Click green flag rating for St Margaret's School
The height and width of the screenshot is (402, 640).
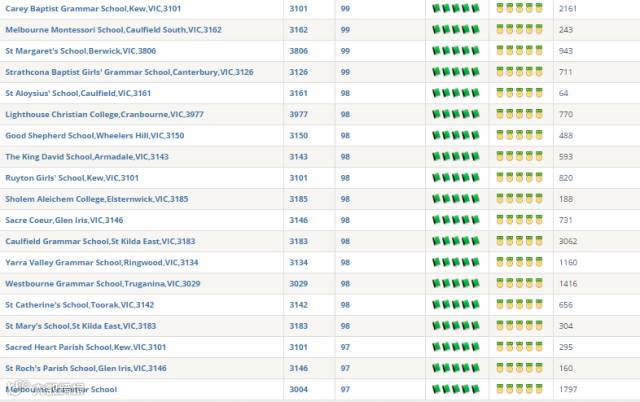[x=456, y=51]
